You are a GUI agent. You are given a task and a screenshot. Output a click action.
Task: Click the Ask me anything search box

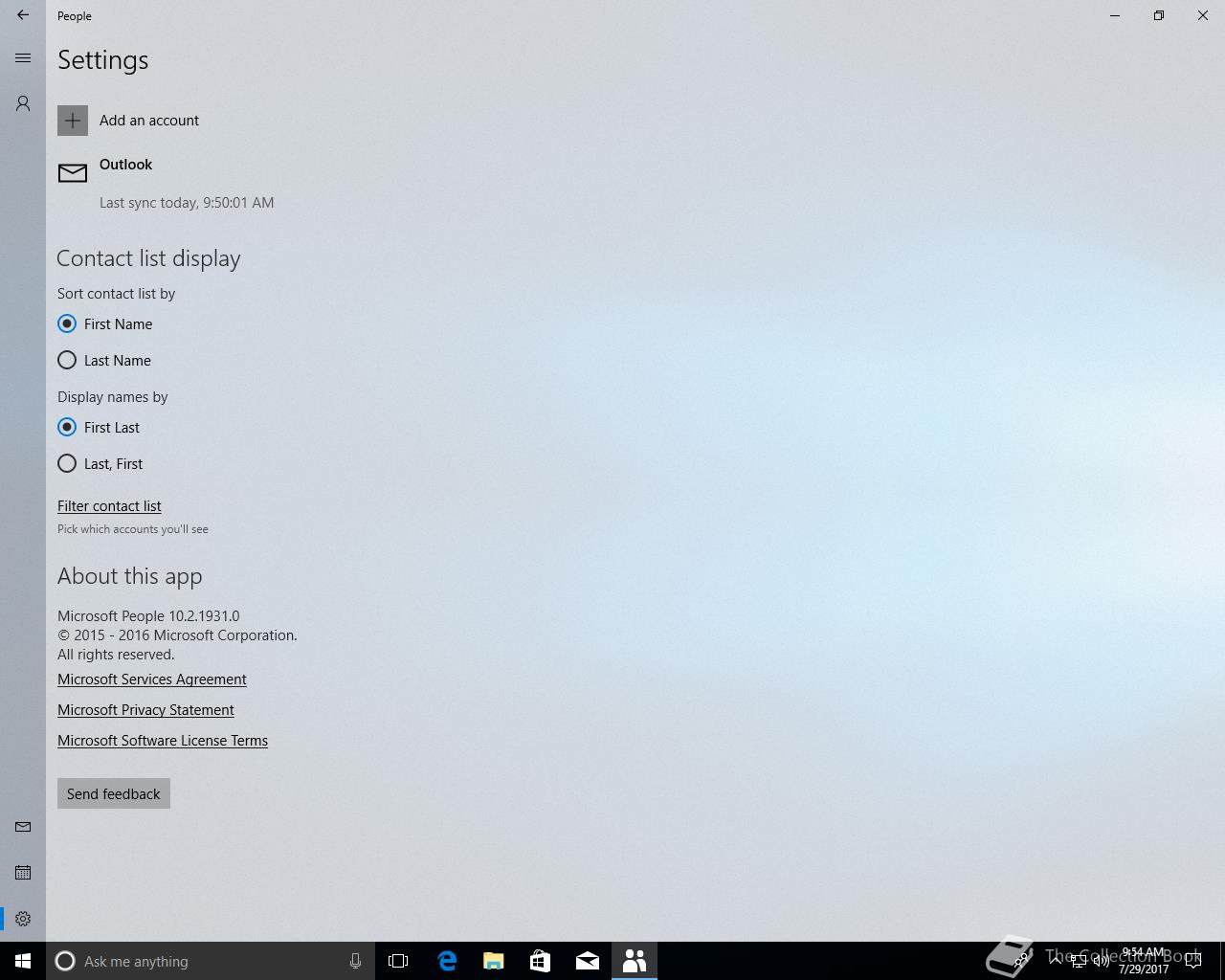pyautogui.click(x=211, y=961)
